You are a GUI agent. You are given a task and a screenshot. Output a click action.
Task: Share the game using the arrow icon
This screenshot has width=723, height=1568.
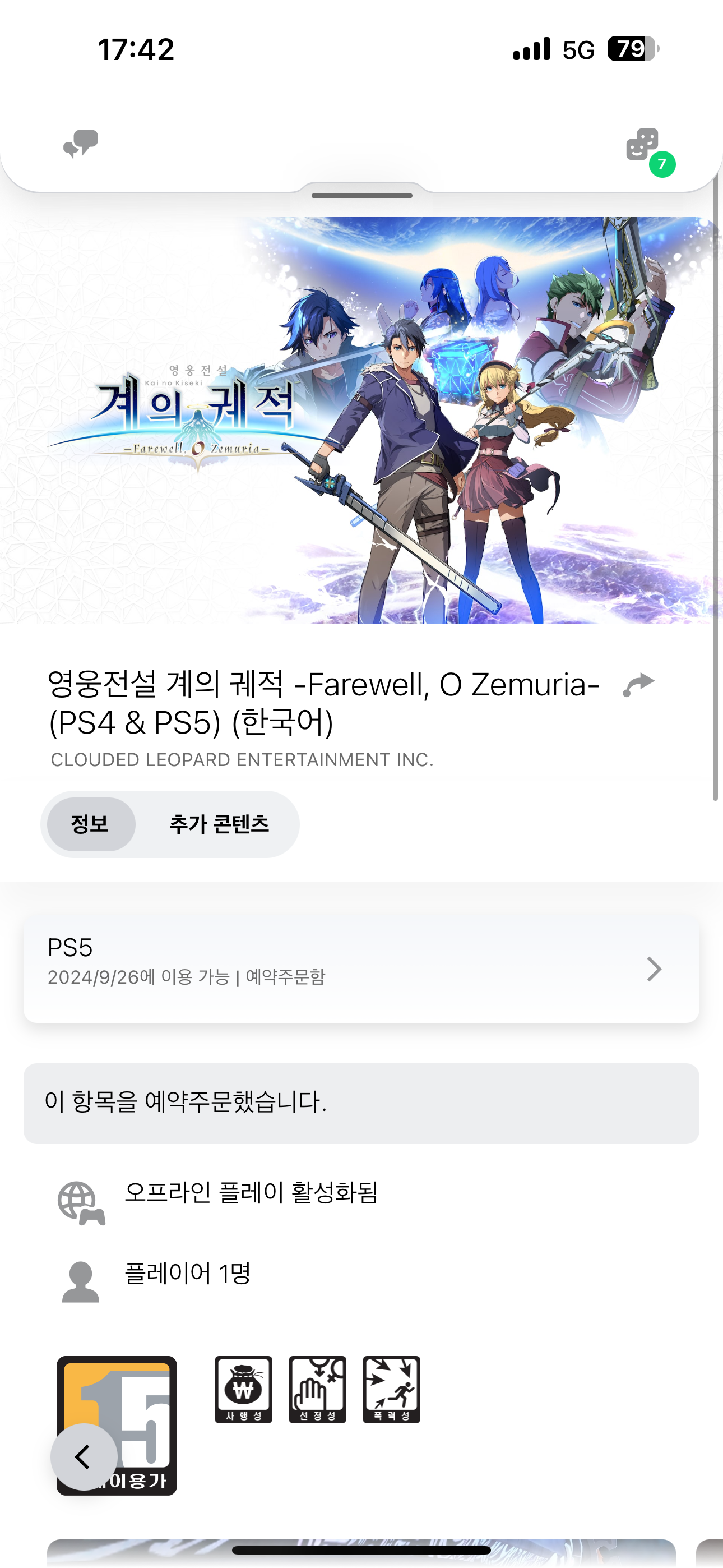(638, 685)
